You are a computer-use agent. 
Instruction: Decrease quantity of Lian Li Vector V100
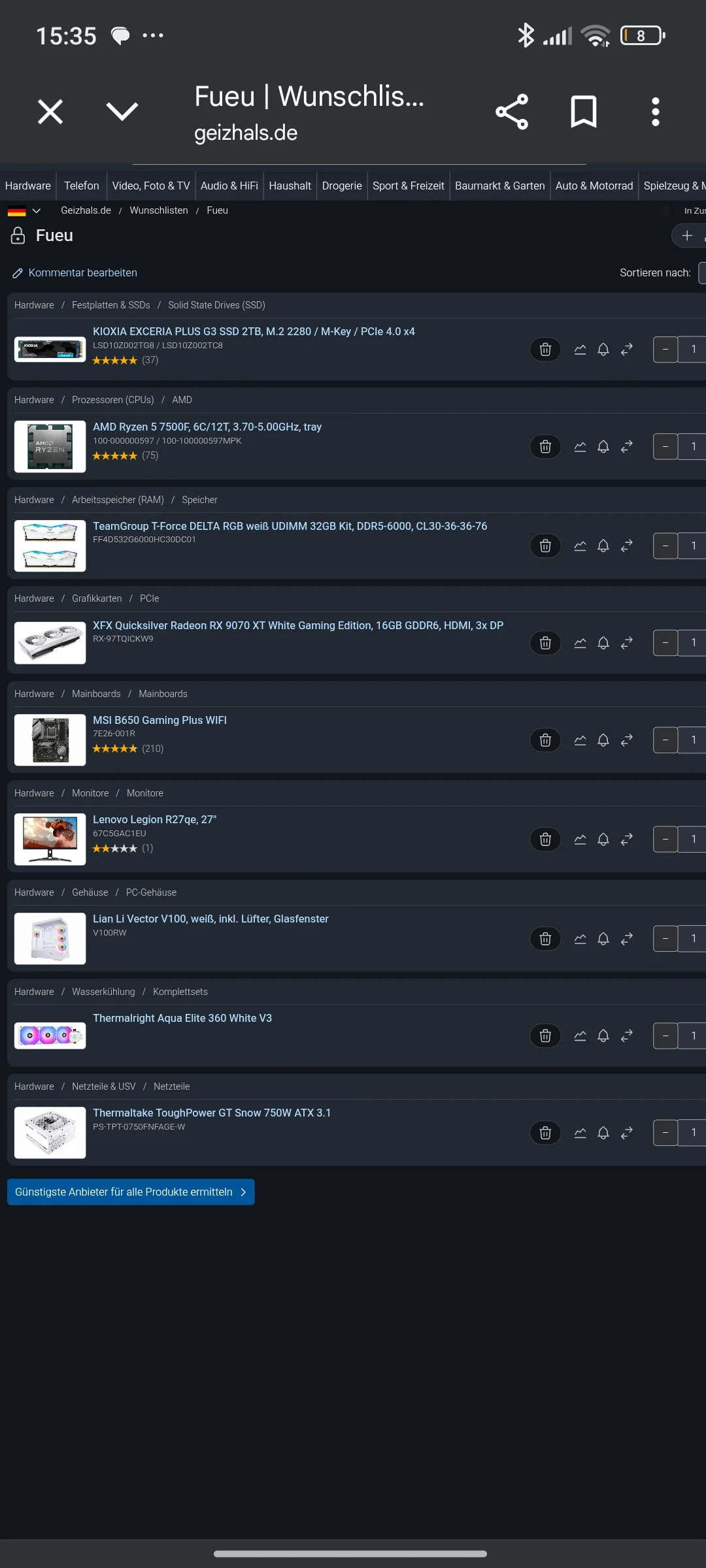click(665, 939)
